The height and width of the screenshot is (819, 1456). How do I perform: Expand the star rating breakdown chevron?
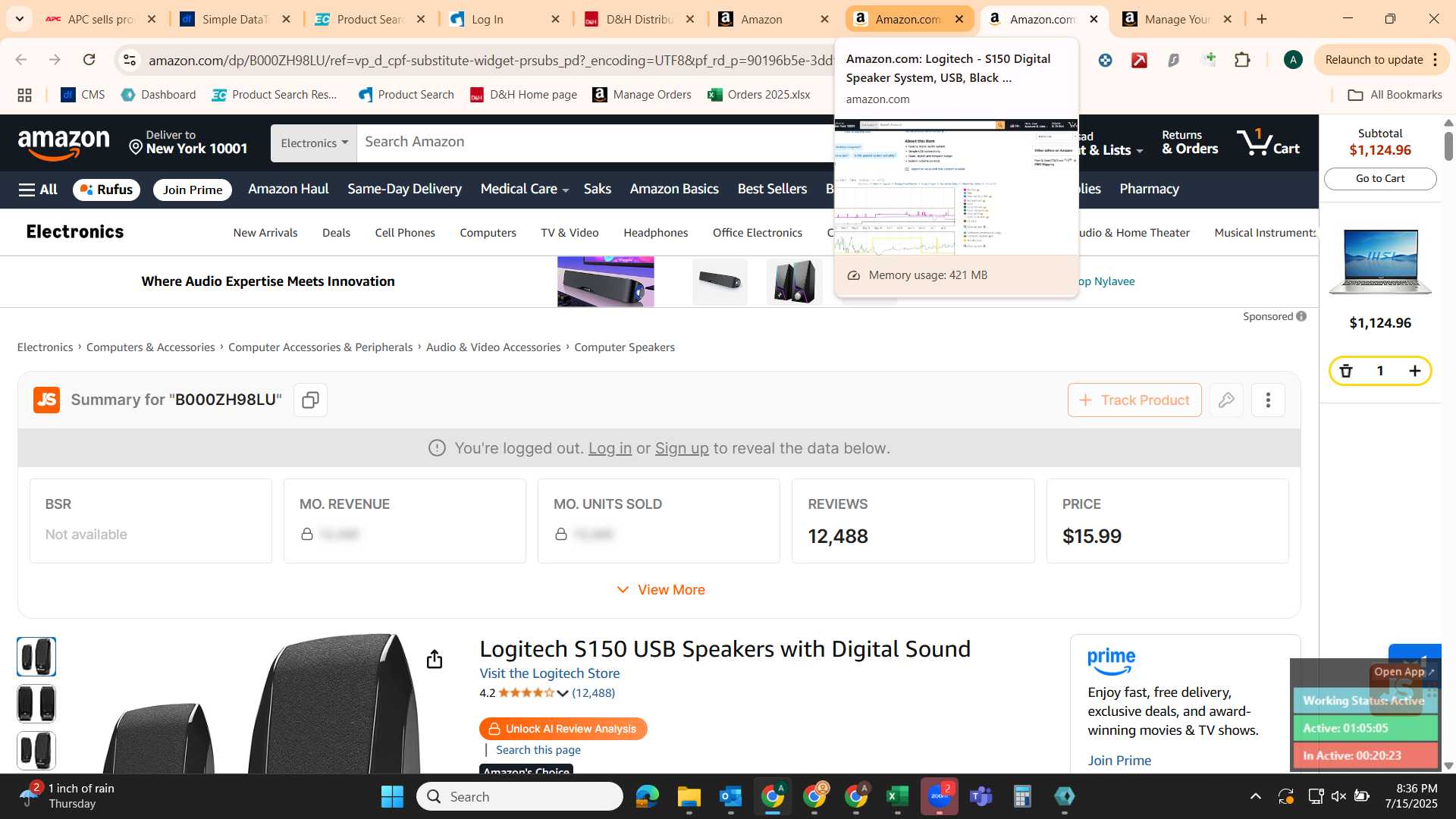(x=562, y=693)
